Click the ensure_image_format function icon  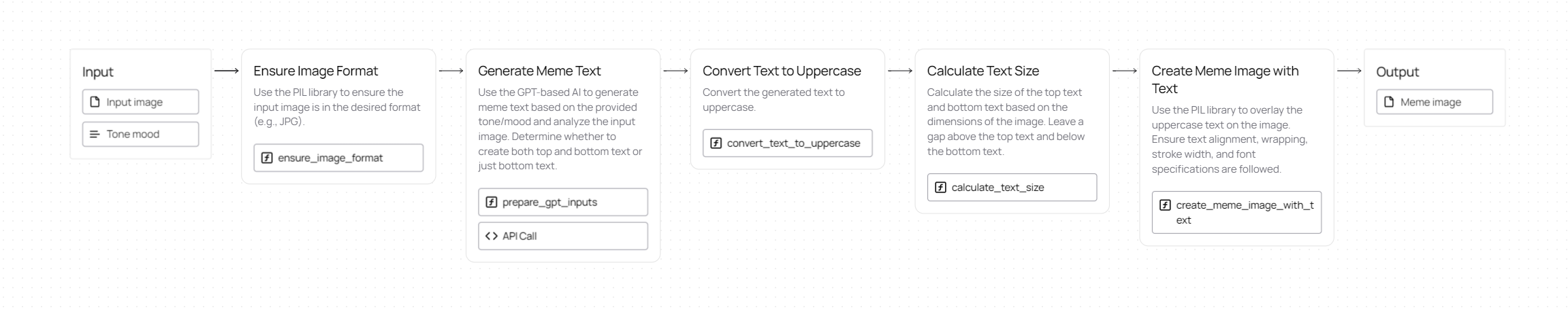(267, 158)
